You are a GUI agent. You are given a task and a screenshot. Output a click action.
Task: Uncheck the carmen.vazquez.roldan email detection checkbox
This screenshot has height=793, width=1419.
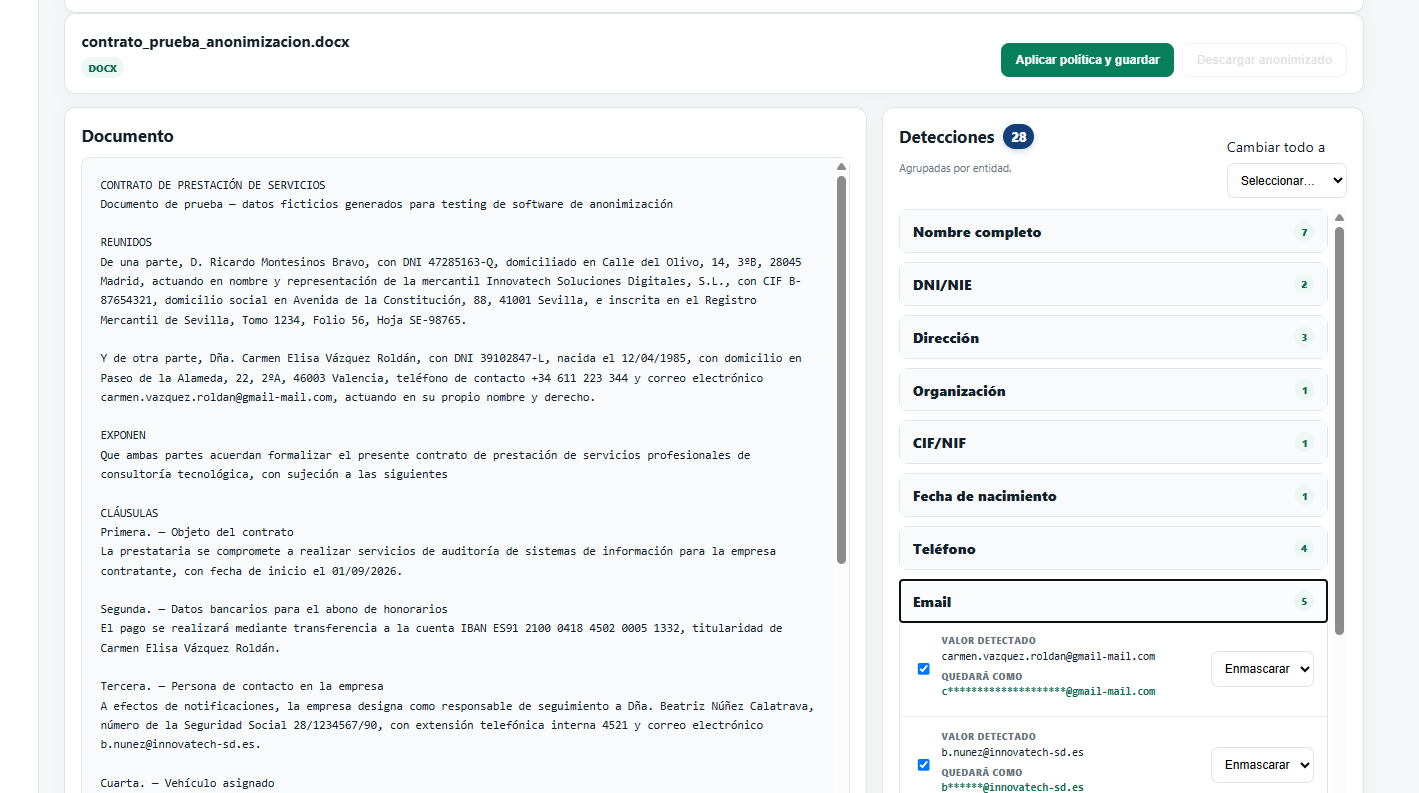coord(923,669)
